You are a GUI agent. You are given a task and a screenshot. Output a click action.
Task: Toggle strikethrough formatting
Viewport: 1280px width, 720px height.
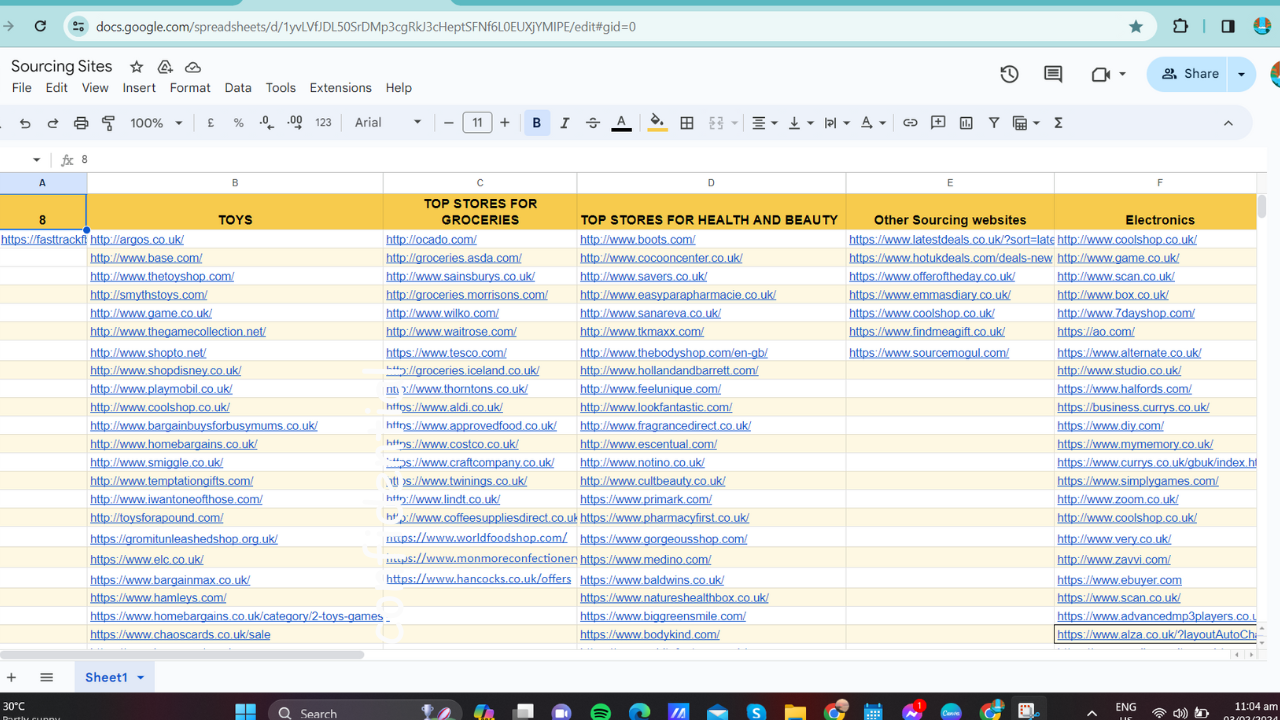[593, 123]
